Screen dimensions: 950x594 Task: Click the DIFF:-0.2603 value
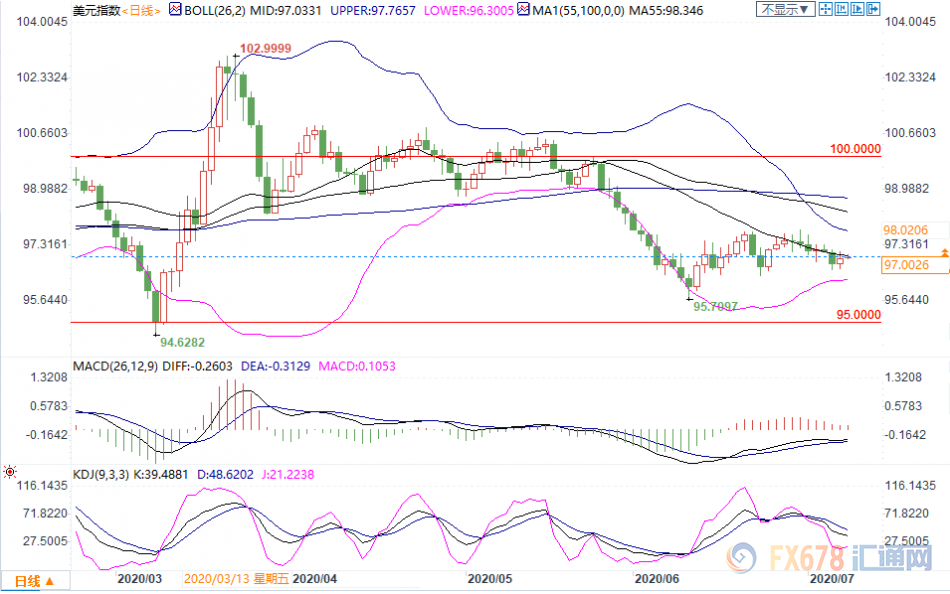tap(198, 366)
